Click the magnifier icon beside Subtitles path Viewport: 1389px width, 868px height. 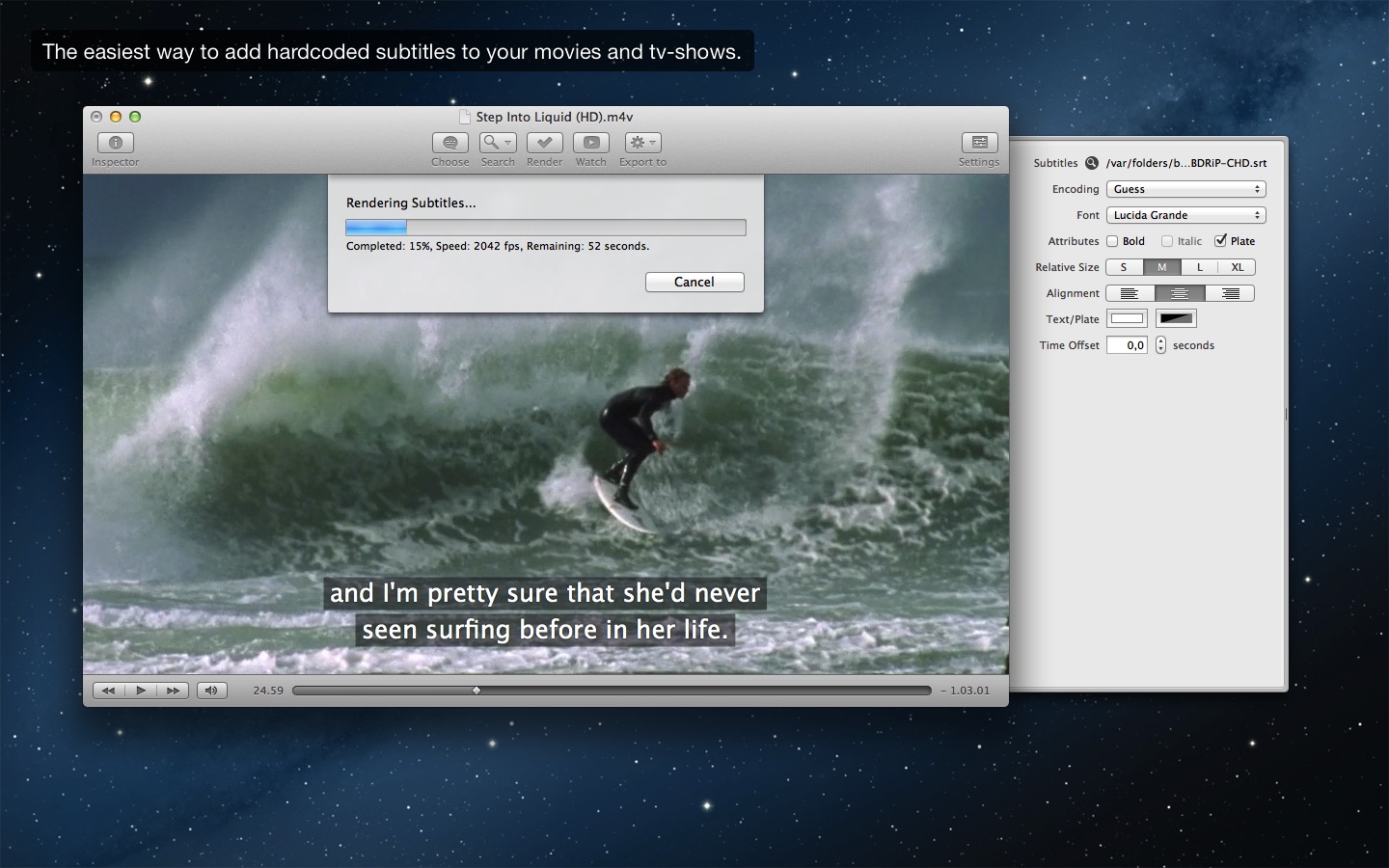(1092, 163)
